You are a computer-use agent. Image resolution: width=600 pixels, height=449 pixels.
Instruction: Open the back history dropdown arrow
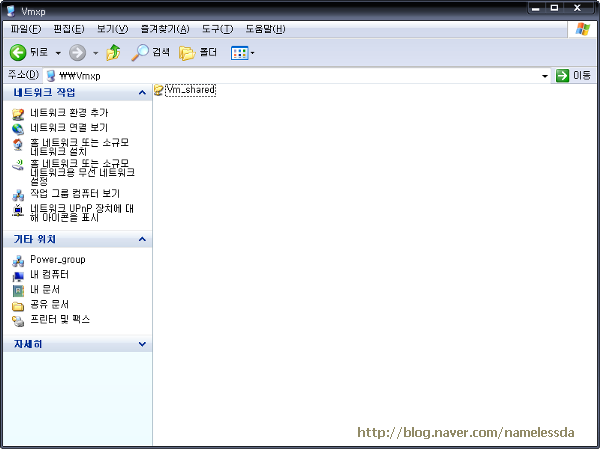(58, 53)
